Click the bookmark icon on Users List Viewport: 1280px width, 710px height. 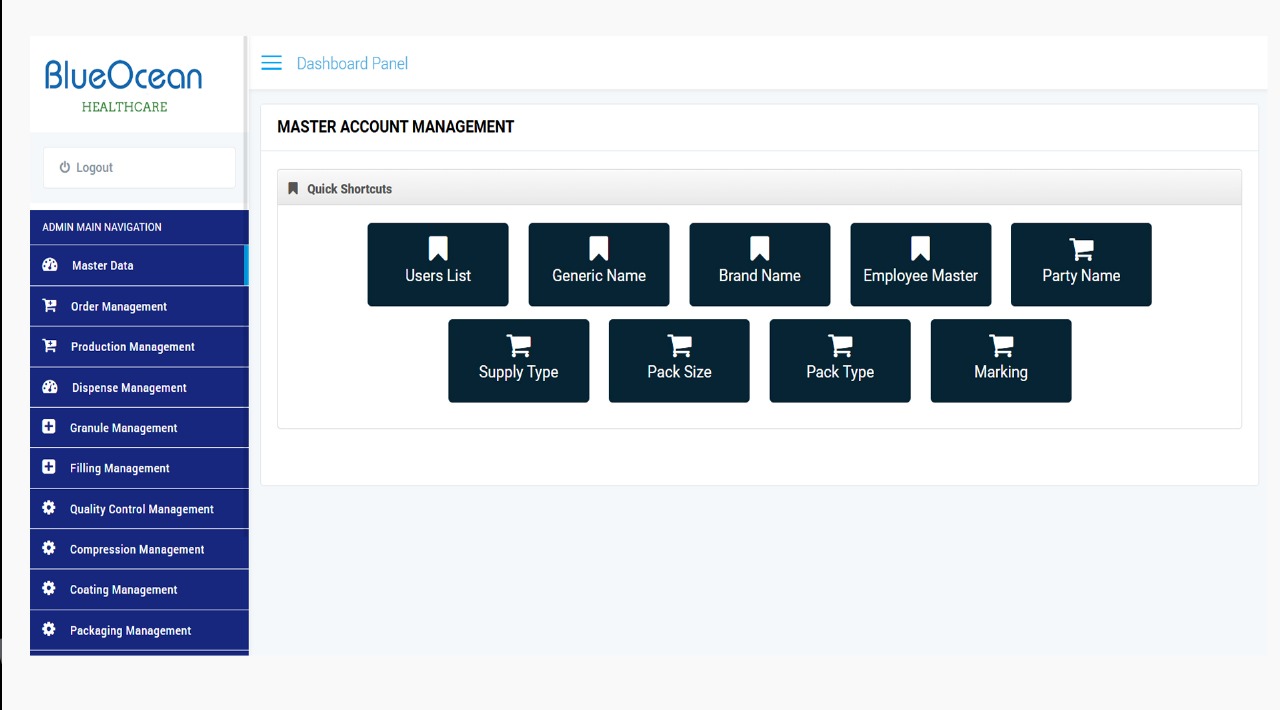[438, 249]
